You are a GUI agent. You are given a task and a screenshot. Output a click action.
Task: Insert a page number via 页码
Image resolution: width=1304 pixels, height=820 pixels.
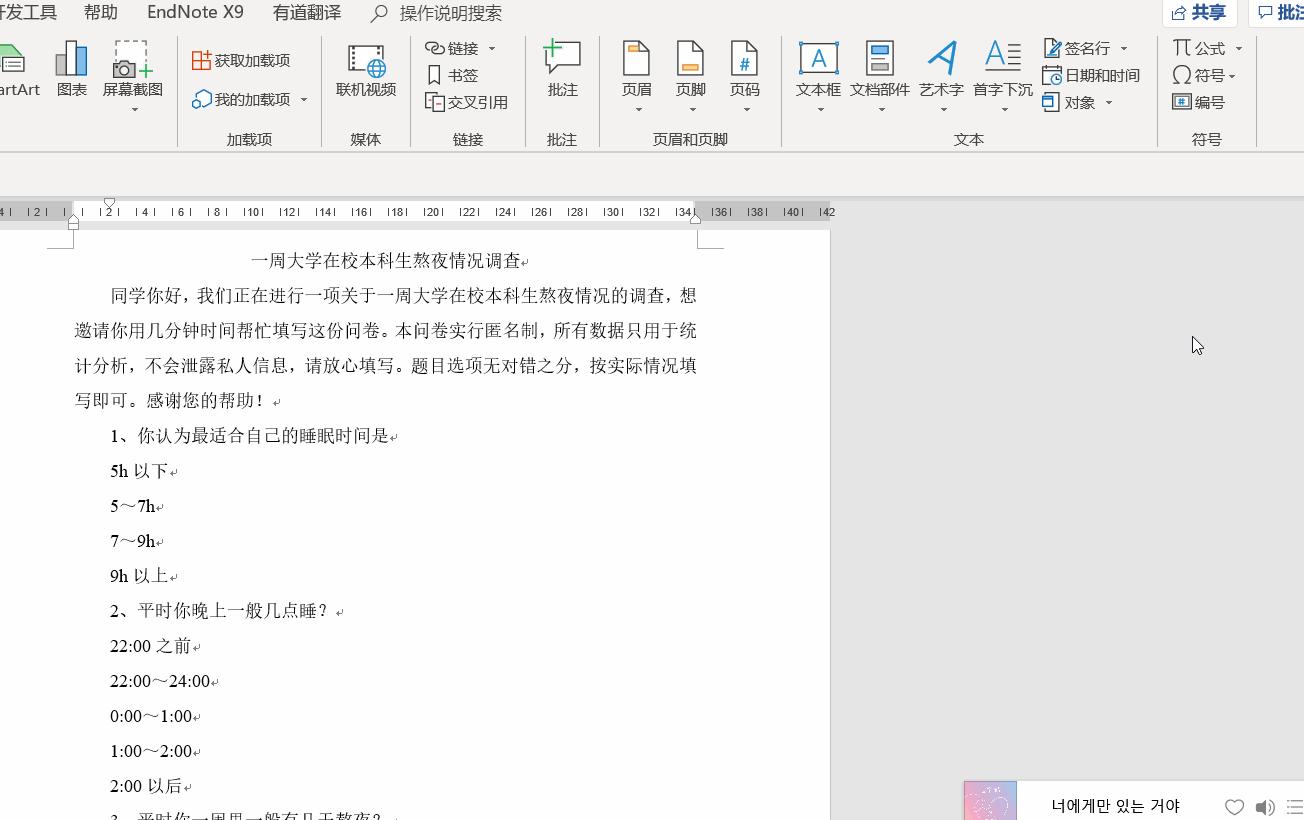tap(744, 70)
